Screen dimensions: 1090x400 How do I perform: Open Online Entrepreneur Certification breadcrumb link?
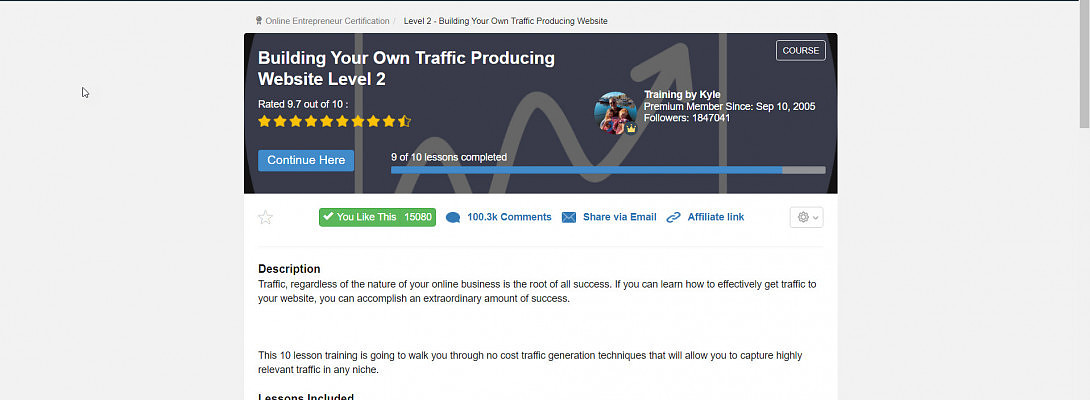(x=327, y=21)
